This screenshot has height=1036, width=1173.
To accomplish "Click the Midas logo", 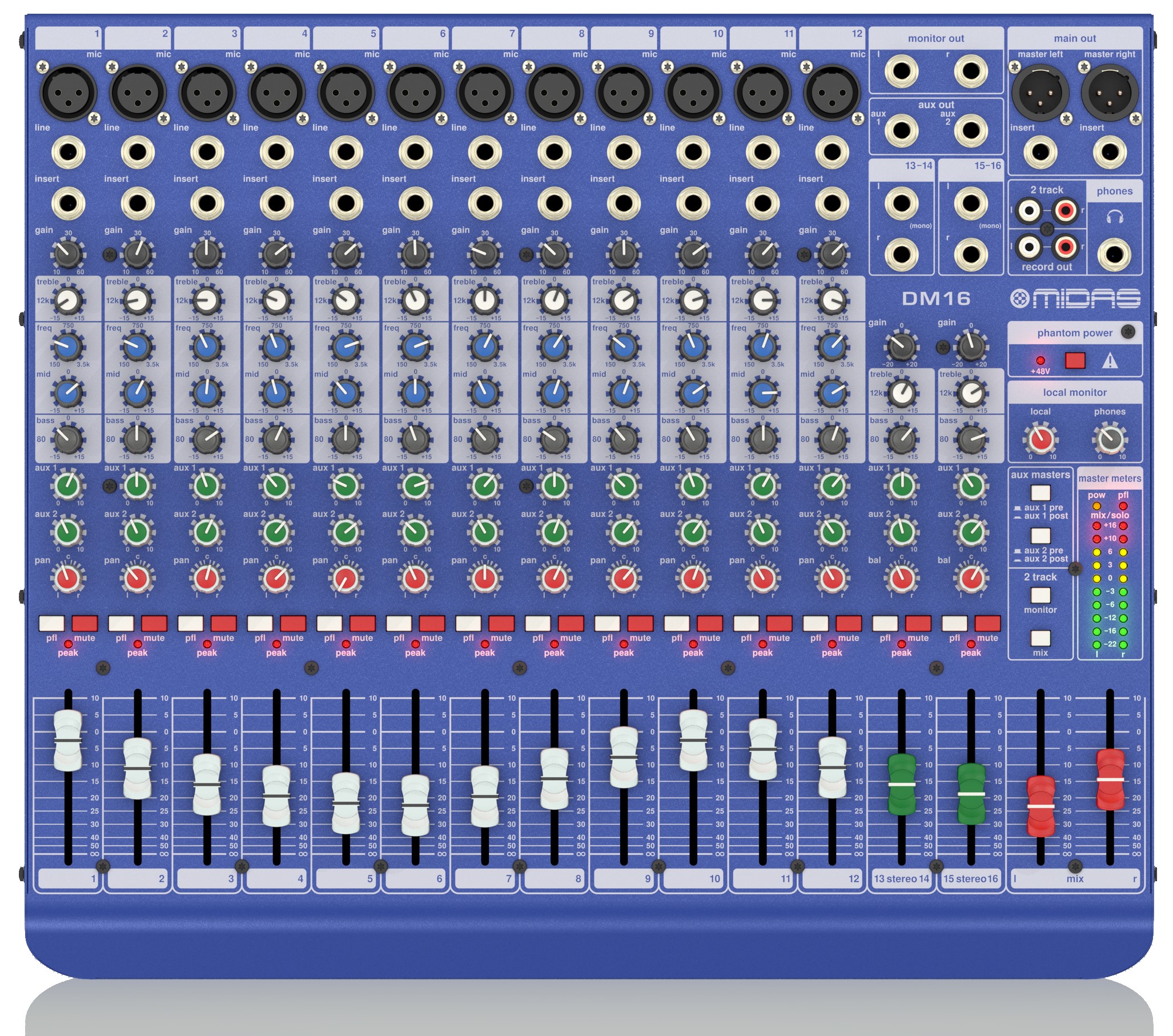I will [1075, 299].
